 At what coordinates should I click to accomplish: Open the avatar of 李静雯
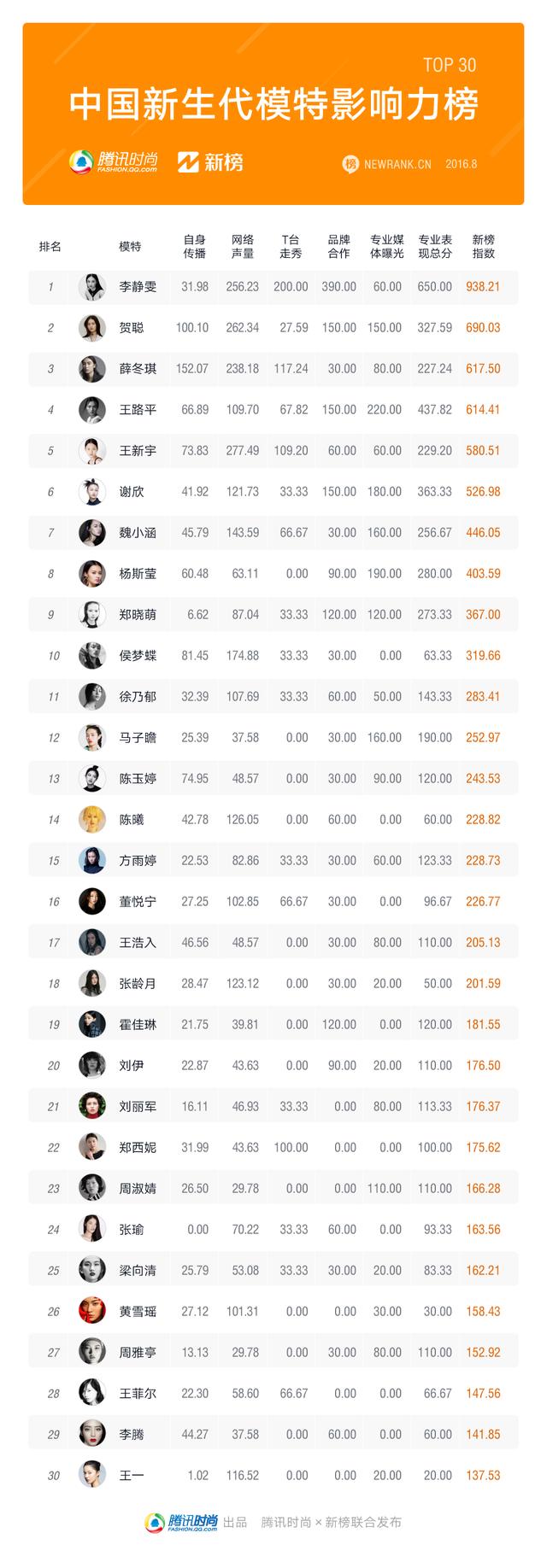point(92,287)
